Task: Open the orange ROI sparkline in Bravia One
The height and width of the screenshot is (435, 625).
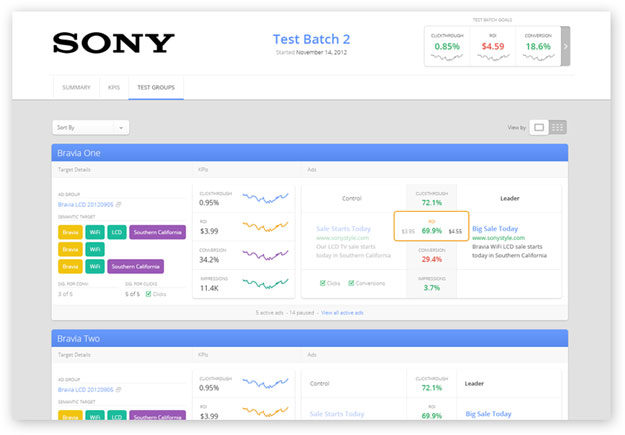Action: tap(265, 226)
